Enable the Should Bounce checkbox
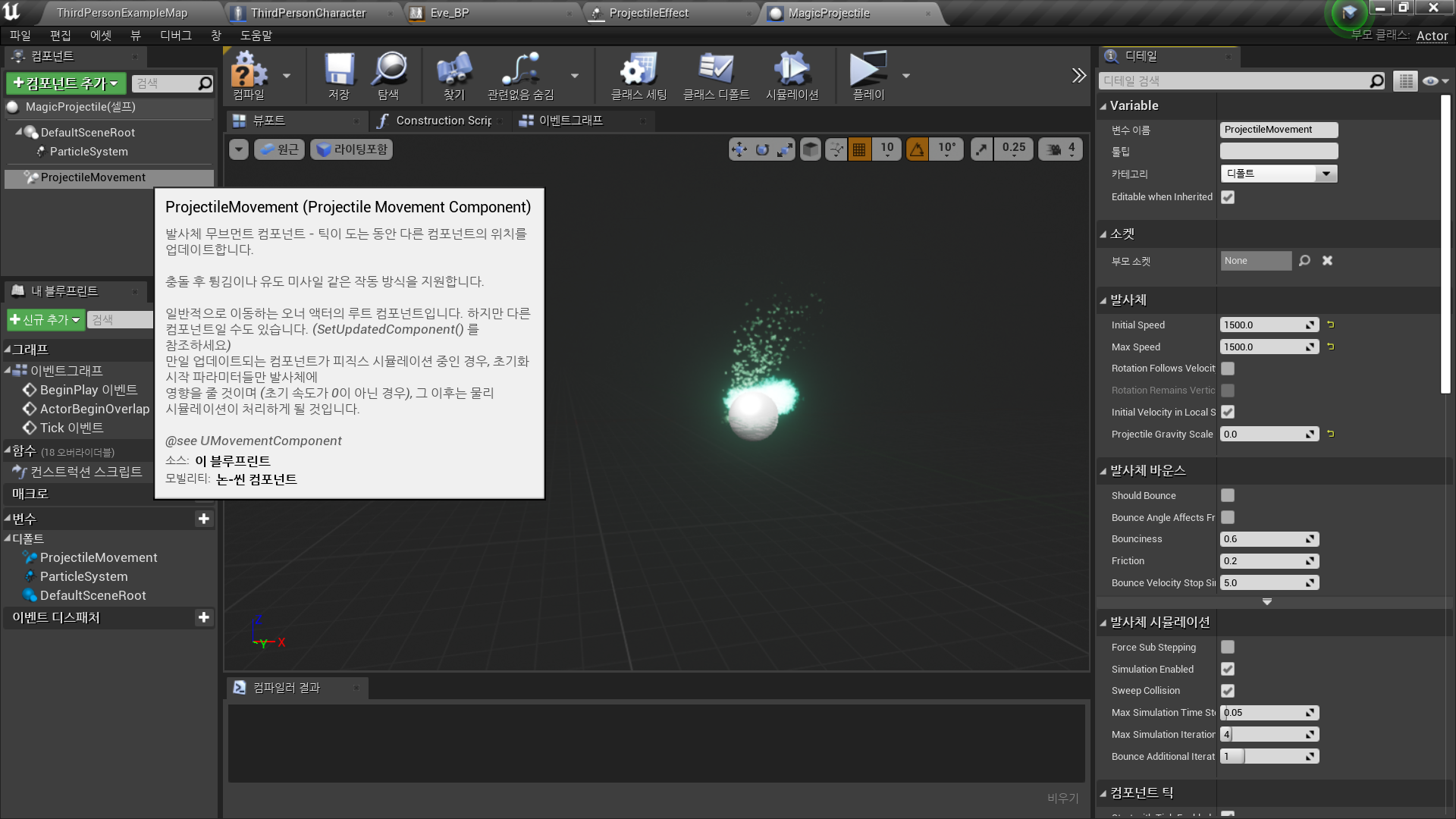 [1228, 495]
